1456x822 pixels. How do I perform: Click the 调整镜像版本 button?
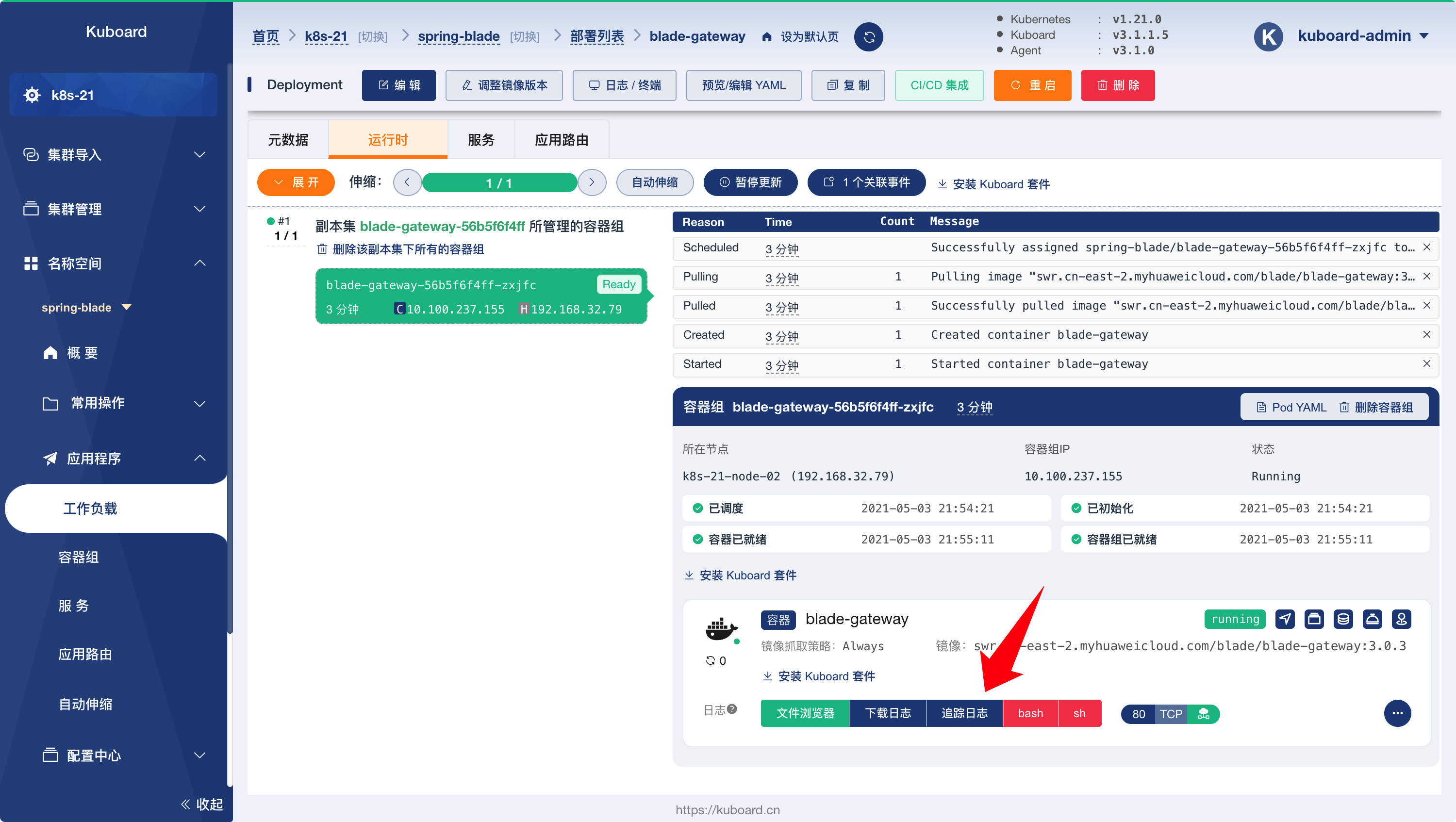504,85
